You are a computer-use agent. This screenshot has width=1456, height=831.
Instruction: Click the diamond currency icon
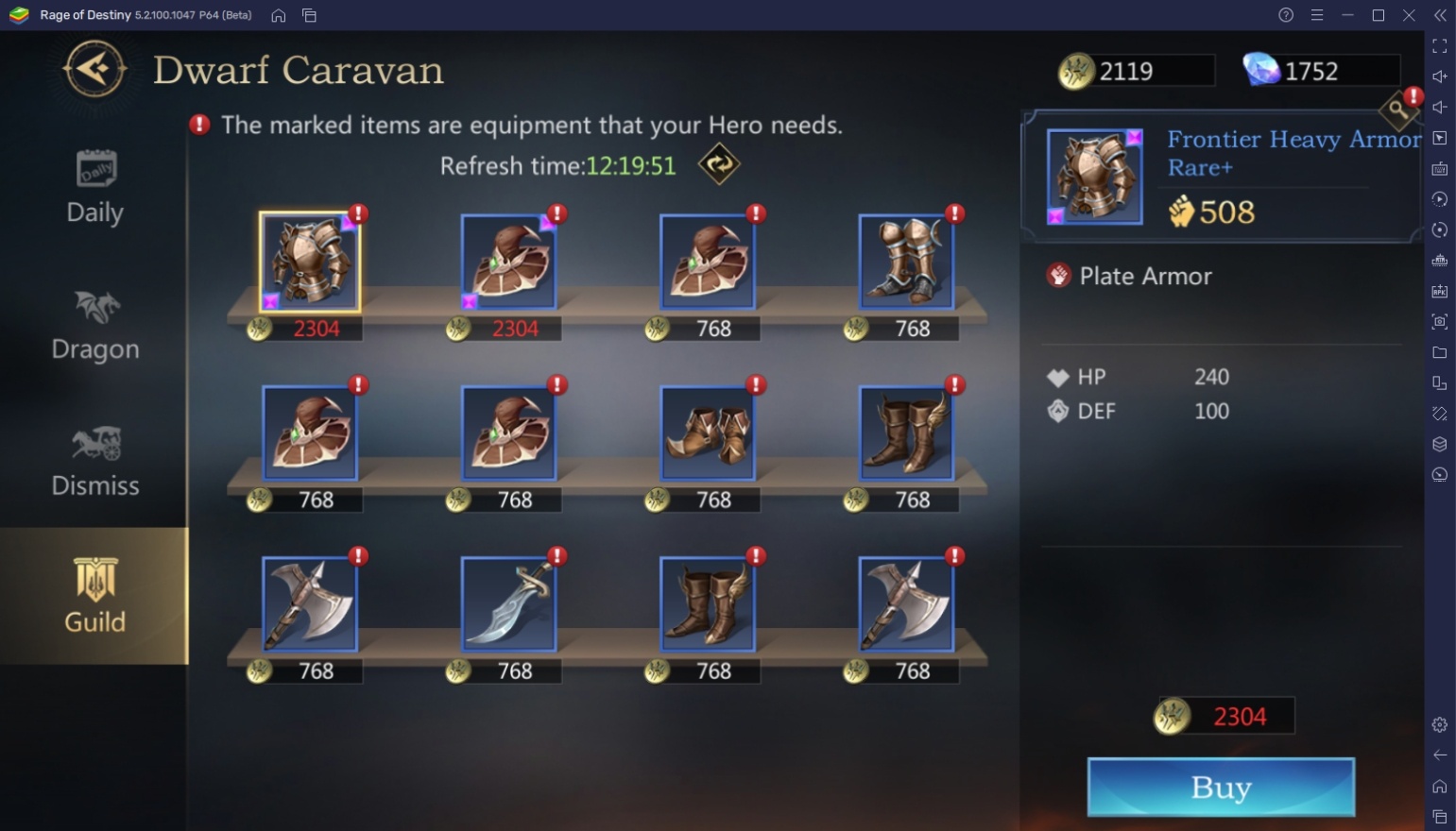coord(1260,69)
